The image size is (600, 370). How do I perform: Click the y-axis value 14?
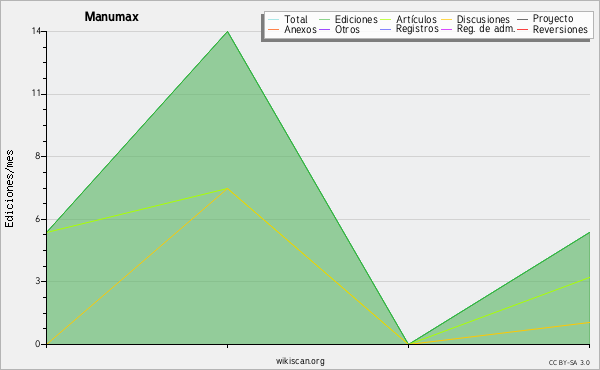(36, 31)
